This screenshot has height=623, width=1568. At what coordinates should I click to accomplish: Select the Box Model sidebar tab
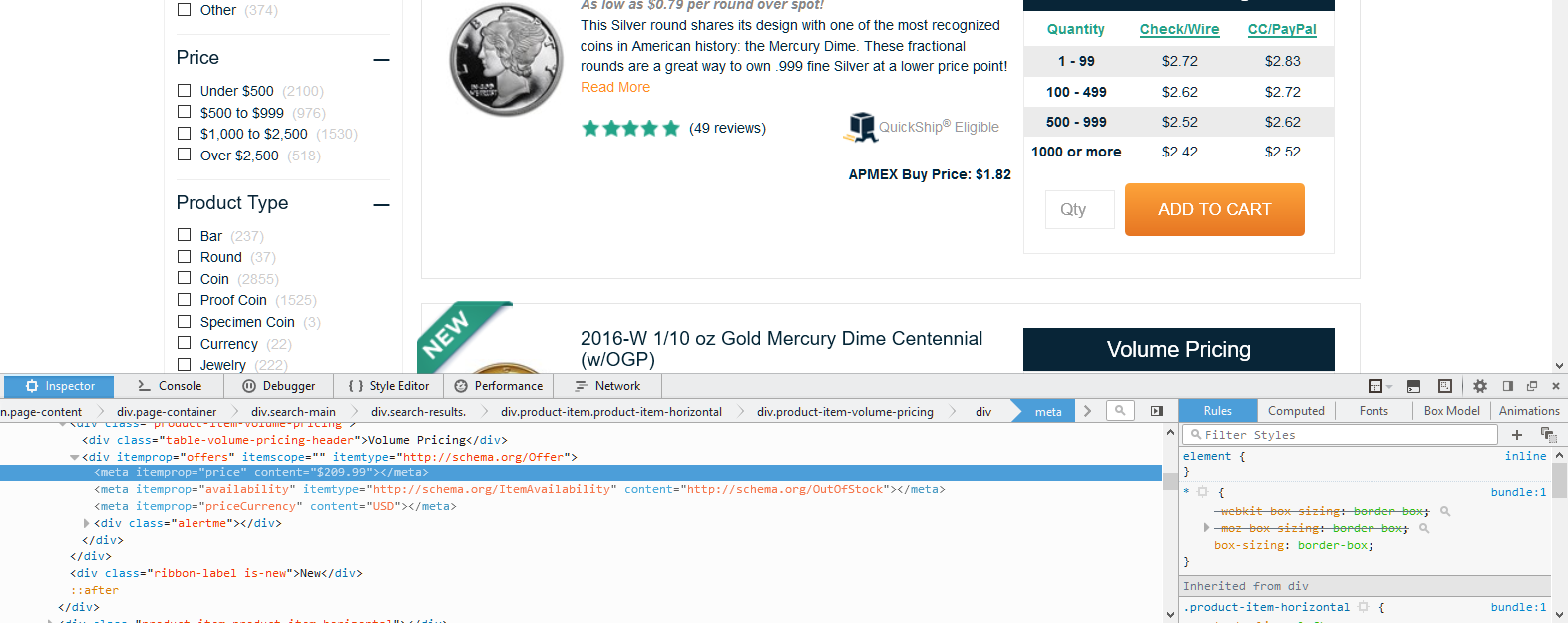pos(1451,411)
